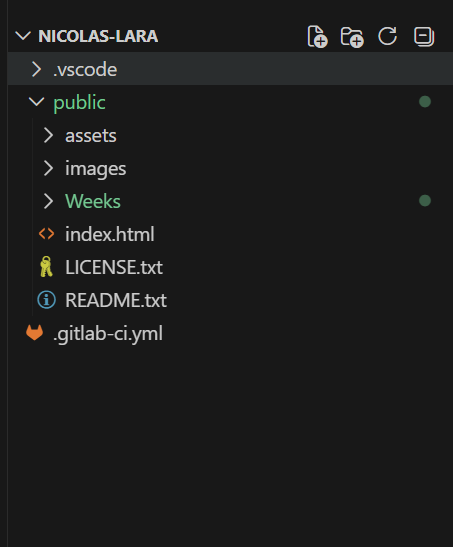Open the LICENSE.txt file

click(114, 267)
